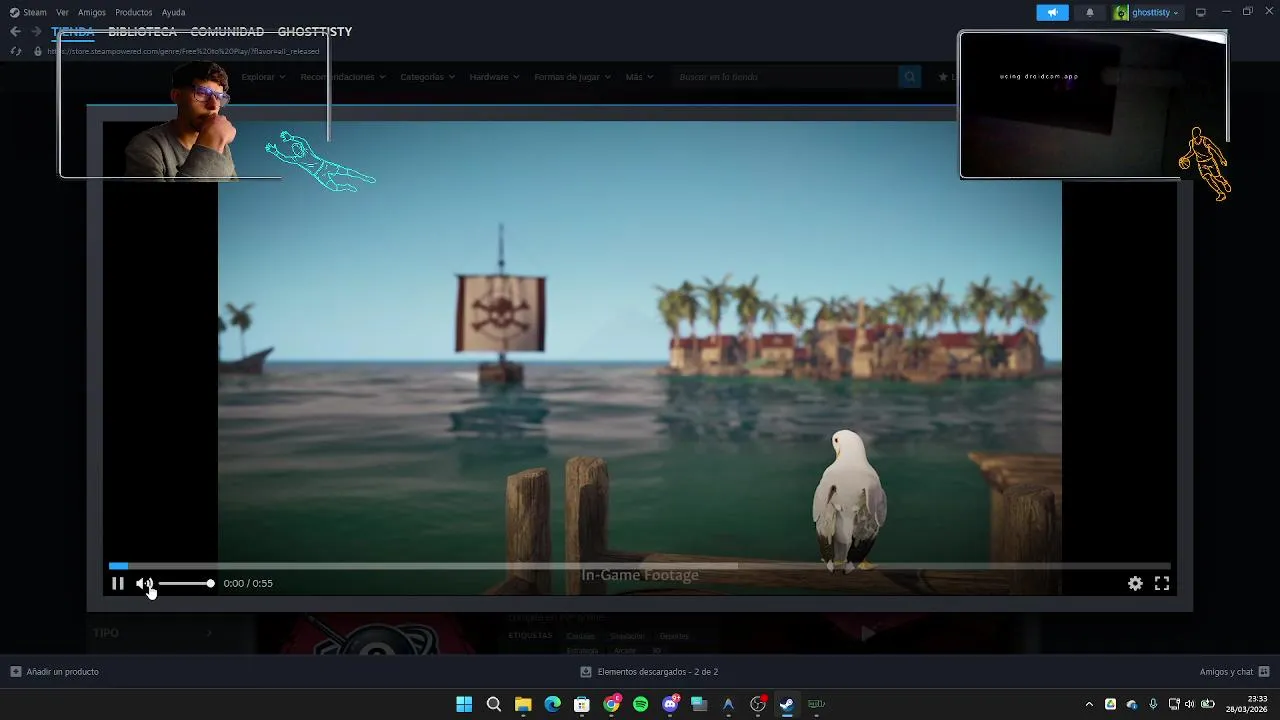Viewport: 1280px width, 720px height.
Task: Go back with the left arrow
Action: coord(15,32)
